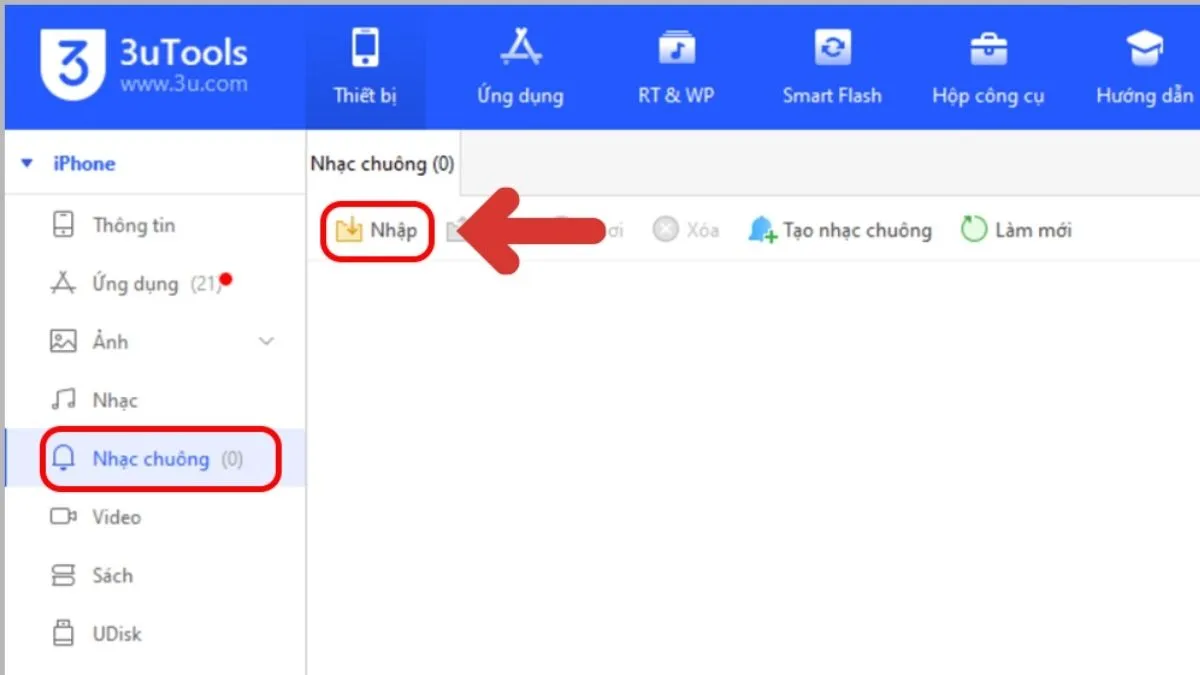The height and width of the screenshot is (675, 1200).
Task: Open the Hướng dẫn tutorials section
Action: (x=1143, y=65)
